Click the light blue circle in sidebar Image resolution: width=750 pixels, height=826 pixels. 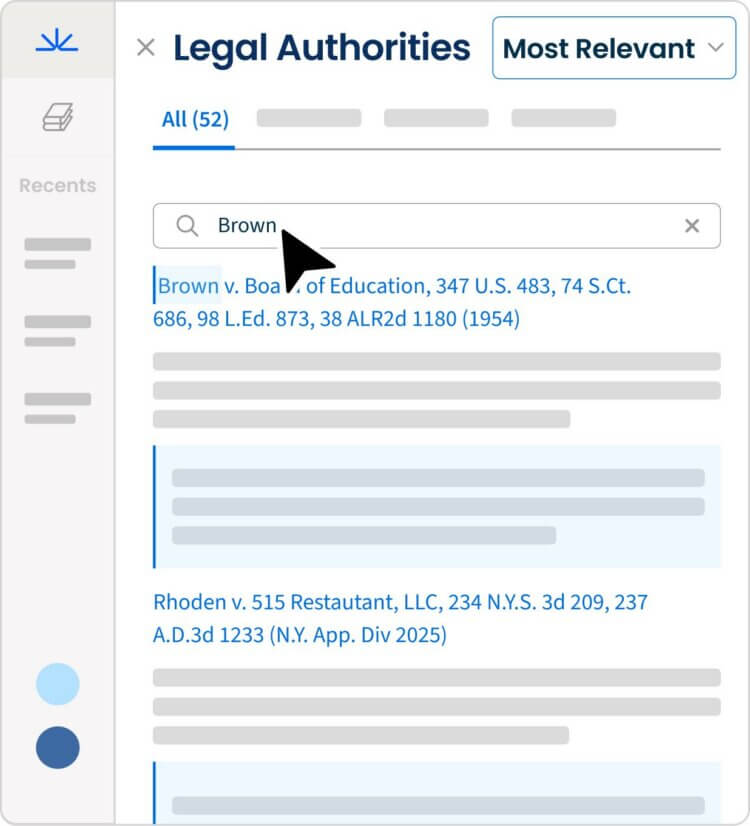pos(57,684)
